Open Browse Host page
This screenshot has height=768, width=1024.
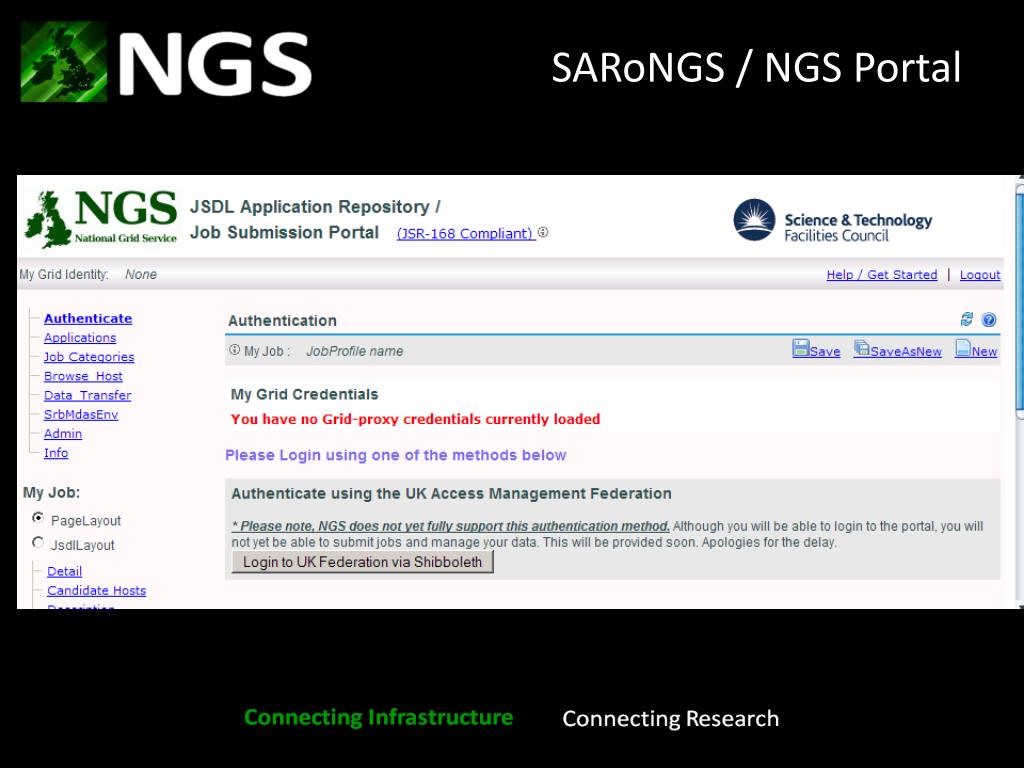[x=83, y=376]
